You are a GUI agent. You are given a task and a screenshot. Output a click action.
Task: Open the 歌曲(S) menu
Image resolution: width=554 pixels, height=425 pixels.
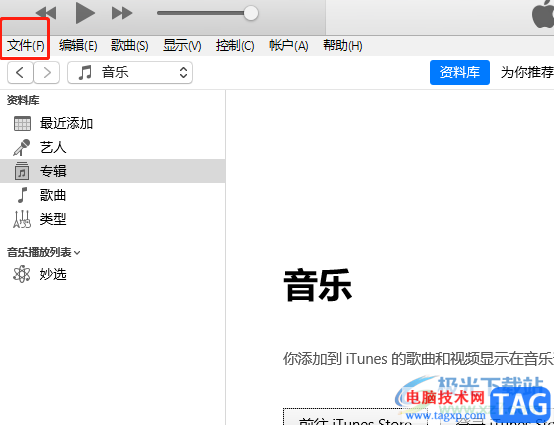coord(130,45)
